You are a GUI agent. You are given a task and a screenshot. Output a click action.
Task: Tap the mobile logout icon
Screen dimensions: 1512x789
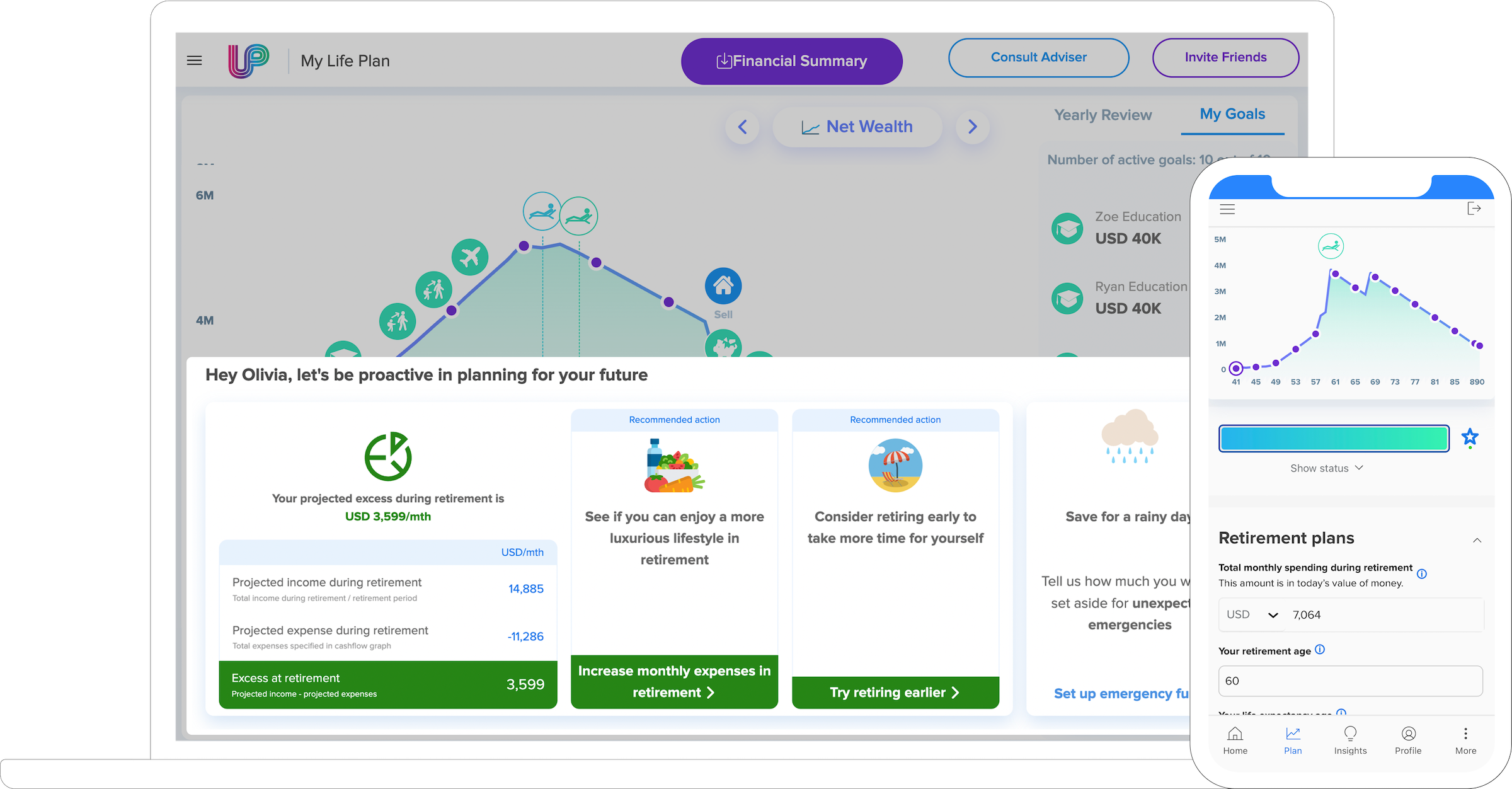click(1474, 209)
